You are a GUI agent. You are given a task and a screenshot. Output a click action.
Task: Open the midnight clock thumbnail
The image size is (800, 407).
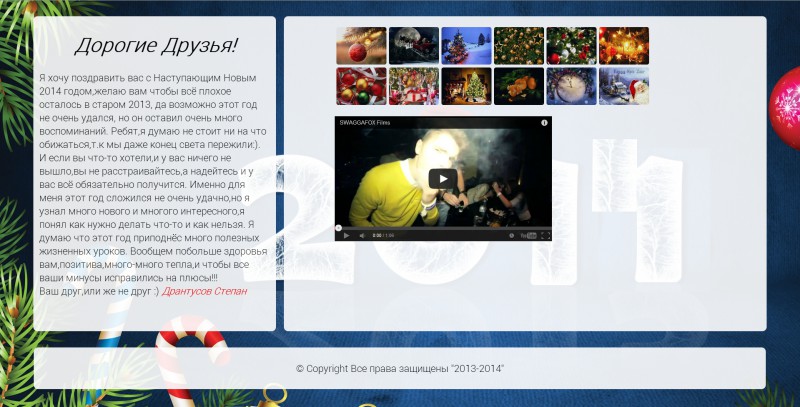click(571, 86)
